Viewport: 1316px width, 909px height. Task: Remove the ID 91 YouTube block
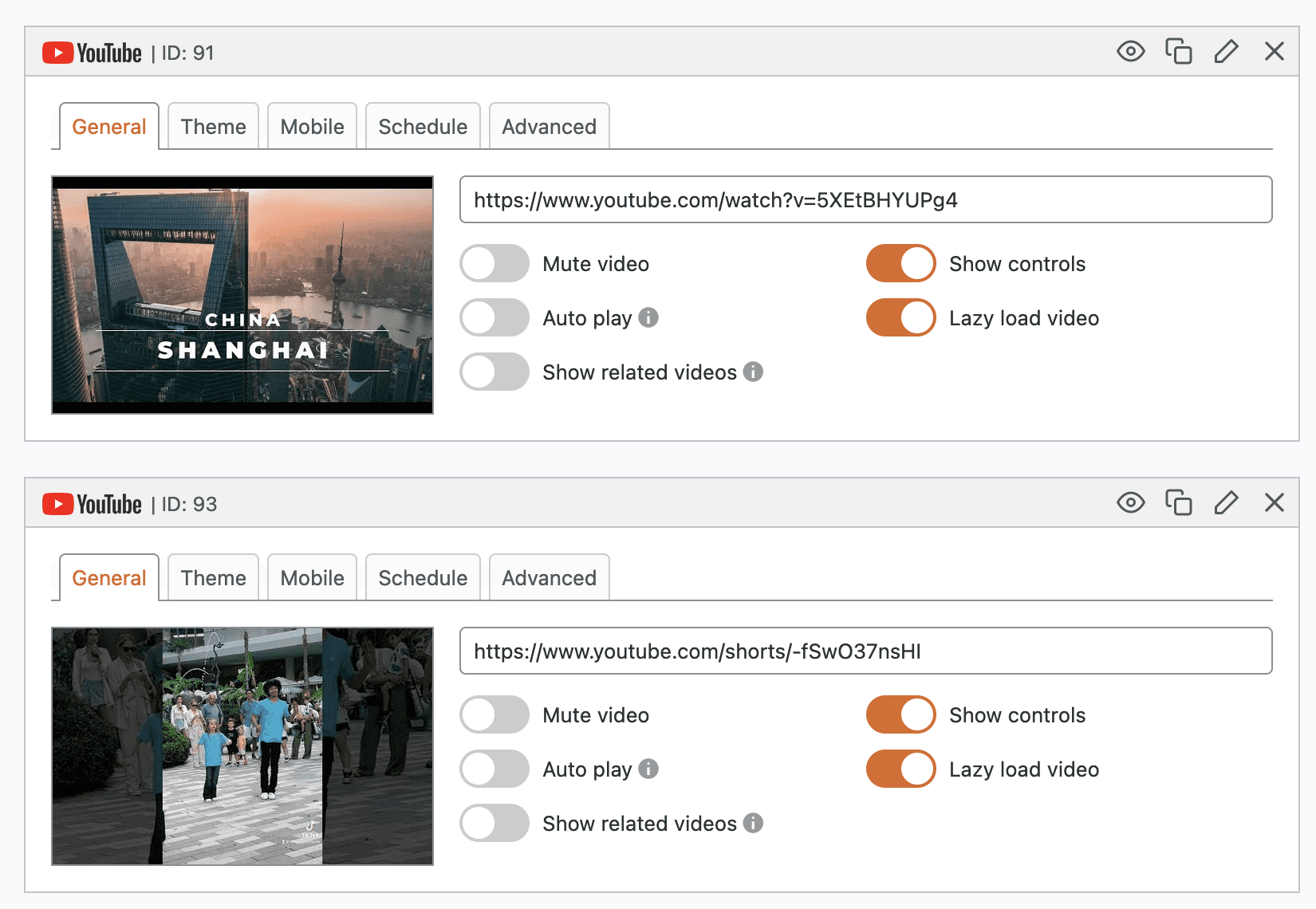click(1274, 52)
